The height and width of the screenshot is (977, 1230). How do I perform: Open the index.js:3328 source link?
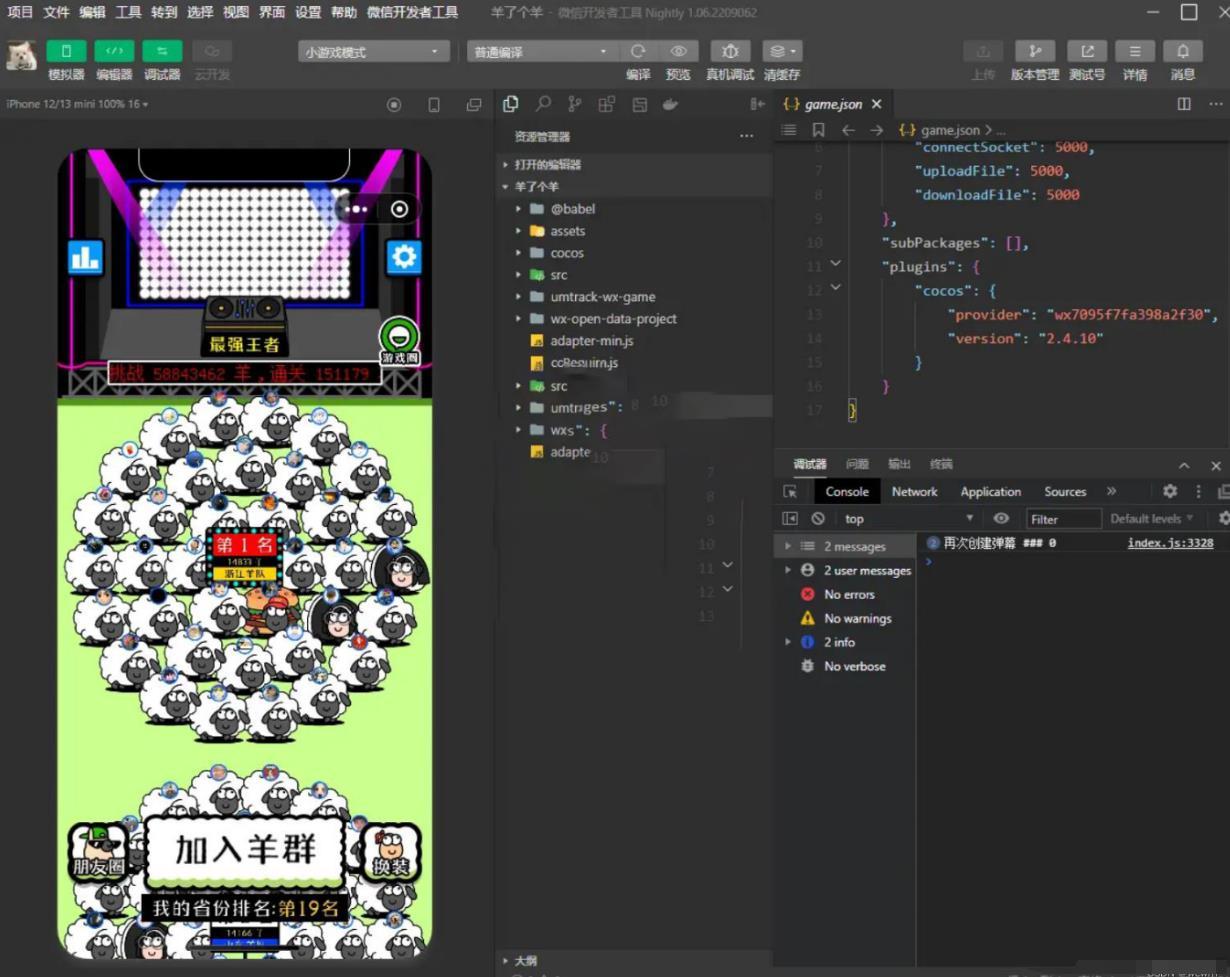point(1170,543)
